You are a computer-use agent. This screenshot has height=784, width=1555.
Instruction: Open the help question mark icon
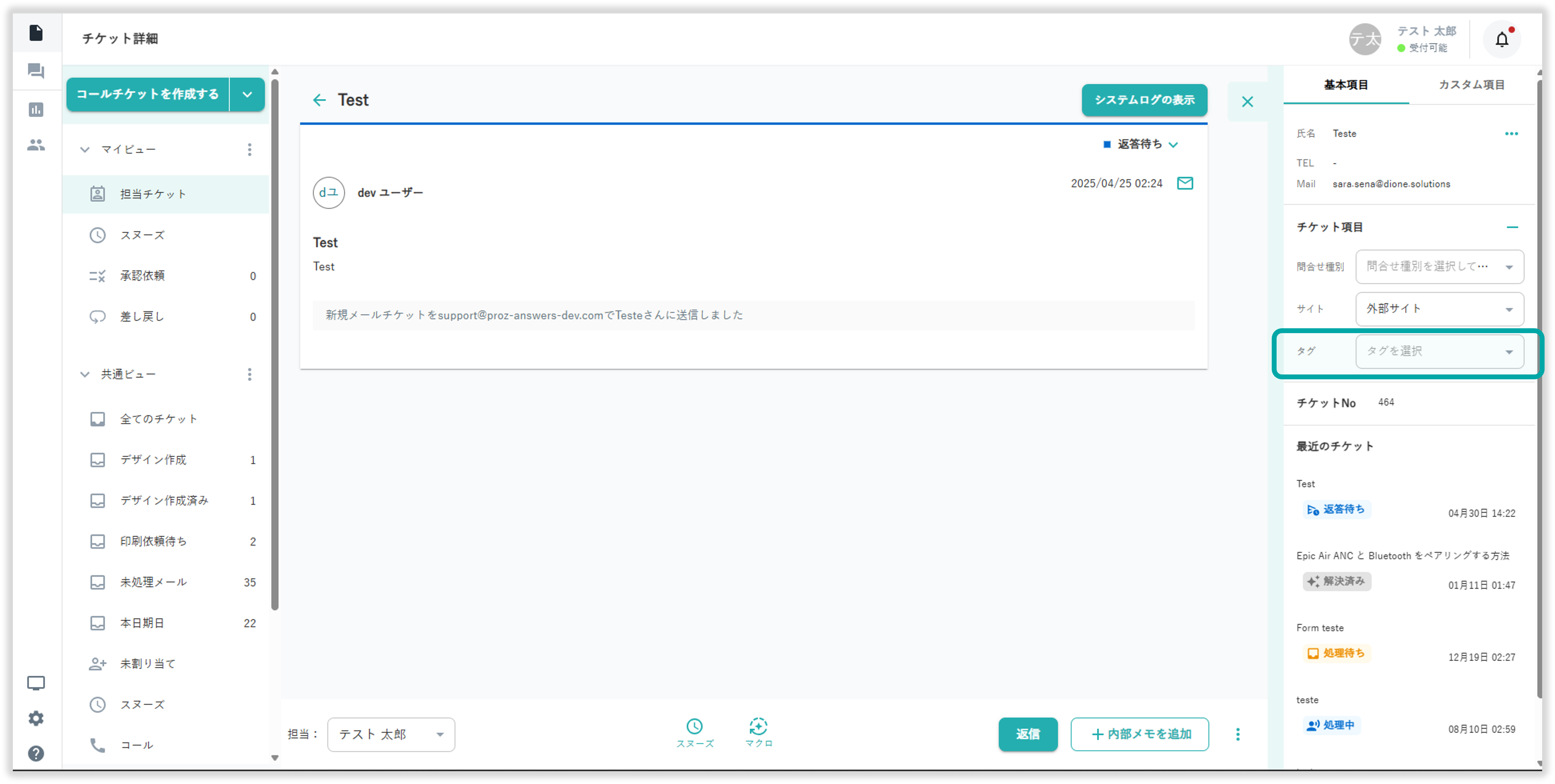[x=36, y=753]
